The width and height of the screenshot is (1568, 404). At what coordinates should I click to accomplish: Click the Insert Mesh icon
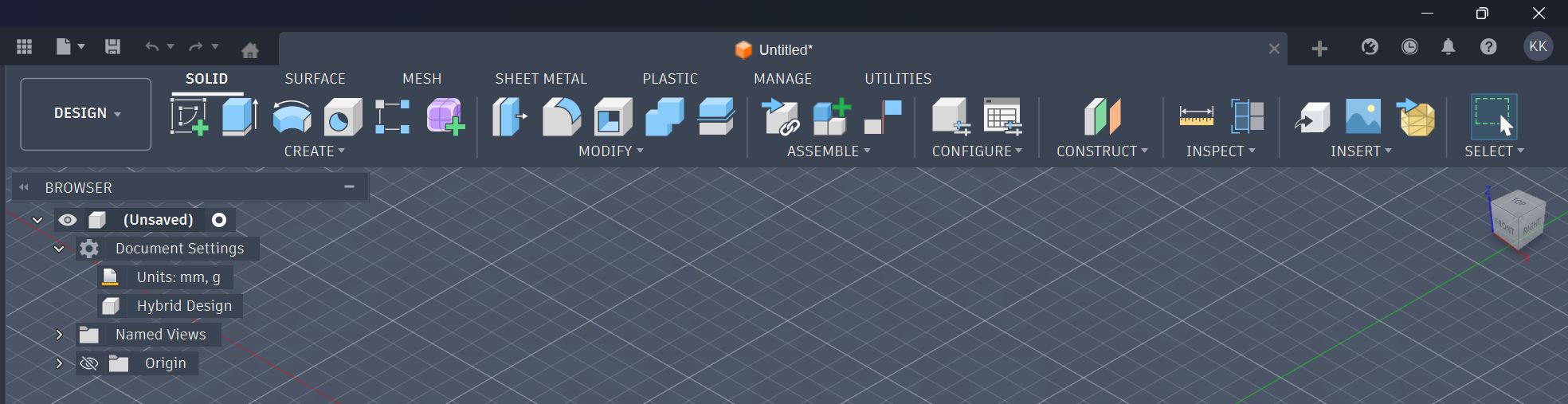[x=1416, y=116]
